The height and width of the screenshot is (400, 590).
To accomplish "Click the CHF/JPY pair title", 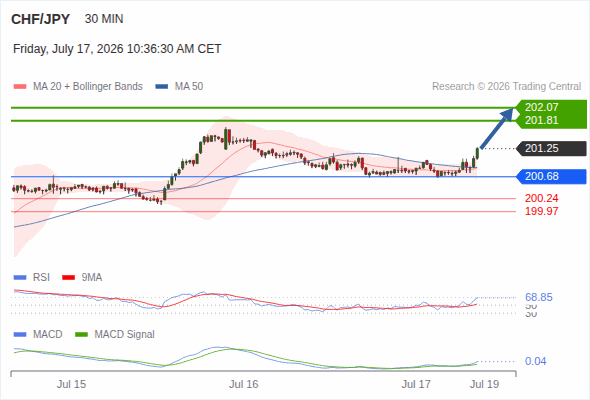I will pyautogui.click(x=41, y=19).
